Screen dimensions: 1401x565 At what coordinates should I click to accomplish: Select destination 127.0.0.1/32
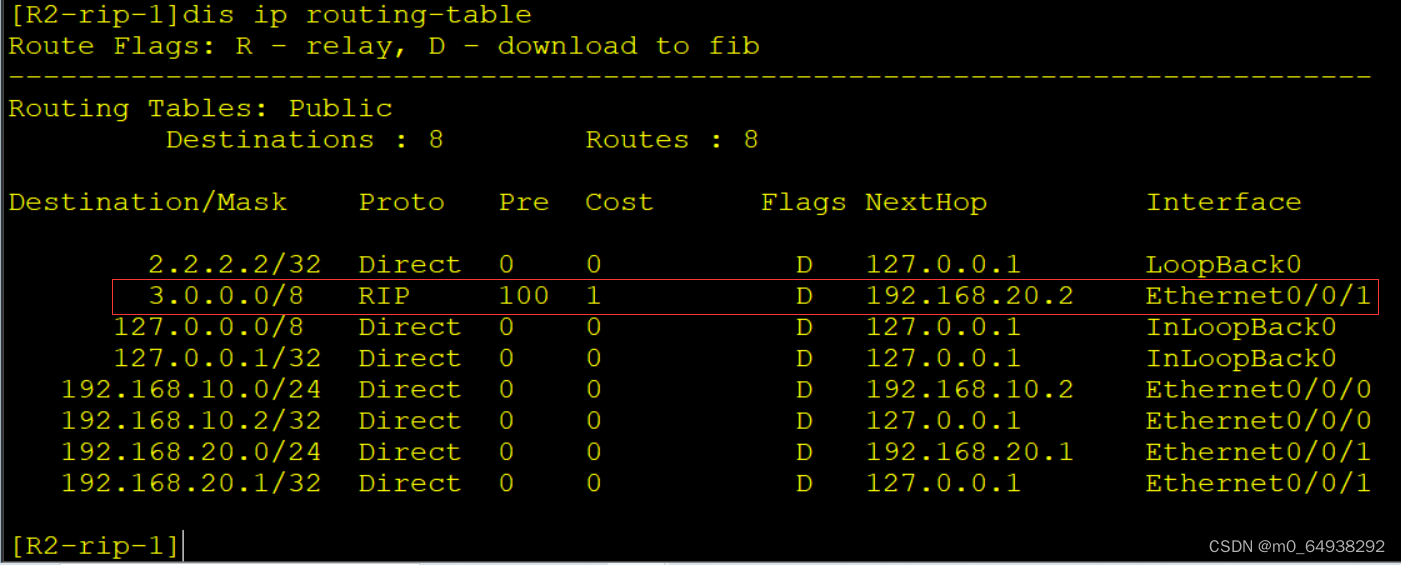pyautogui.click(x=218, y=358)
